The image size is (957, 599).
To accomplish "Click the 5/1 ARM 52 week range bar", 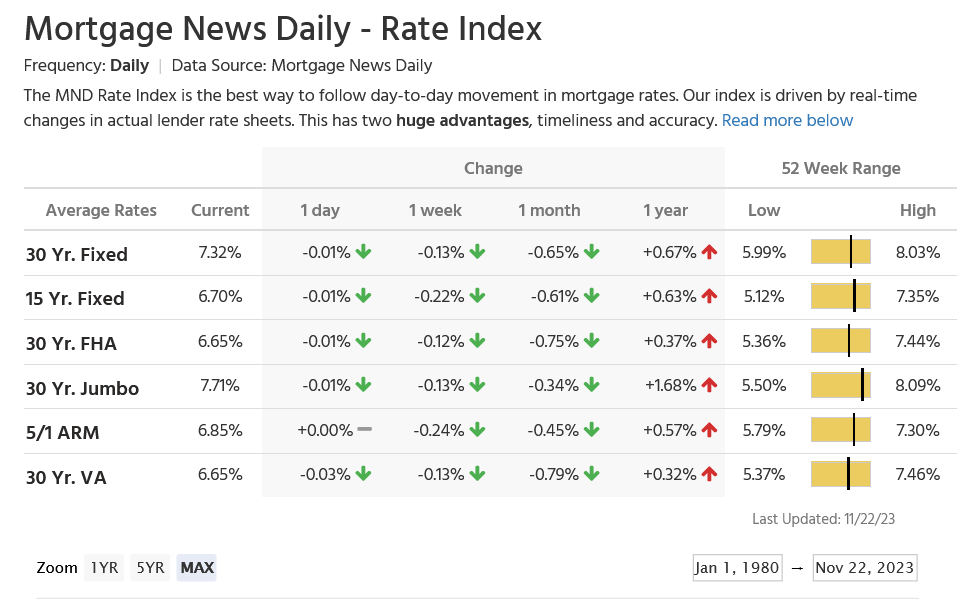I will [x=841, y=430].
